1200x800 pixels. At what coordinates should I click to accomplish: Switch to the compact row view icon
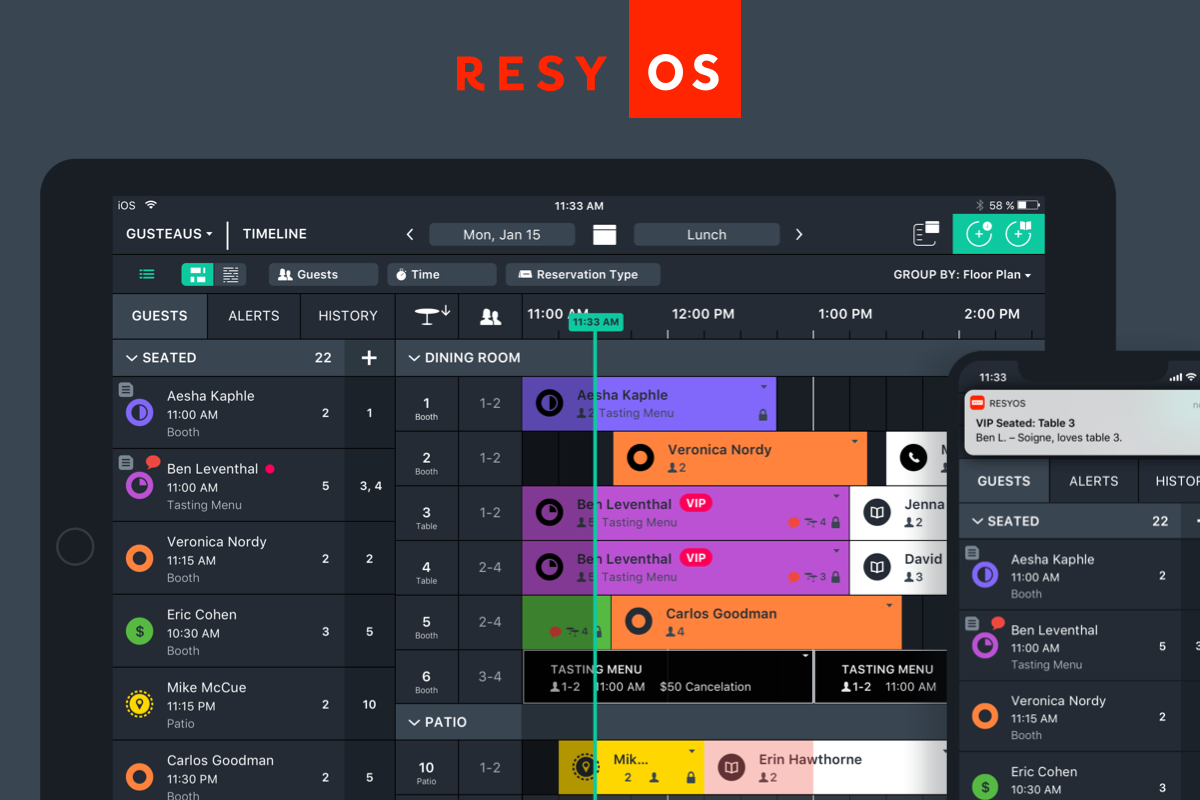coord(232,274)
